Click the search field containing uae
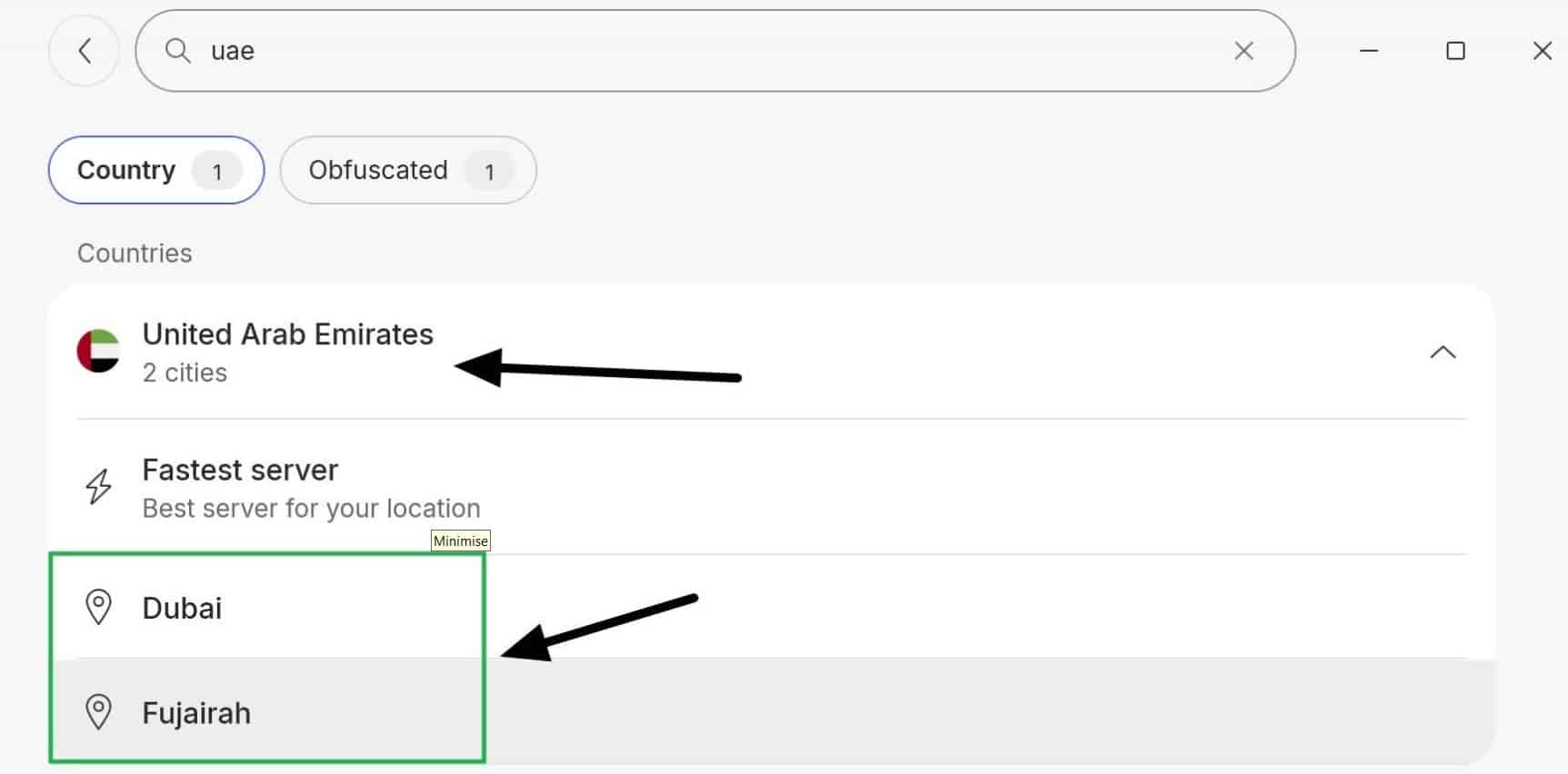Screen dimensions: 1568x774 pyautogui.click(x=714, y=51)
